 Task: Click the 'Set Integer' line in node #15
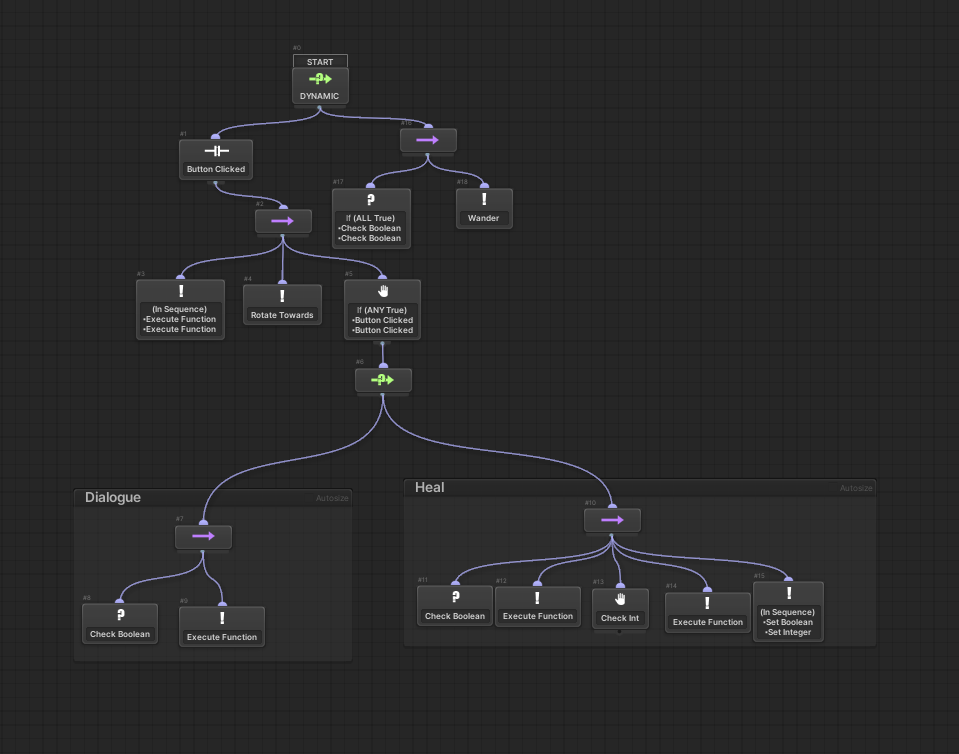click(x=788, y=632)
